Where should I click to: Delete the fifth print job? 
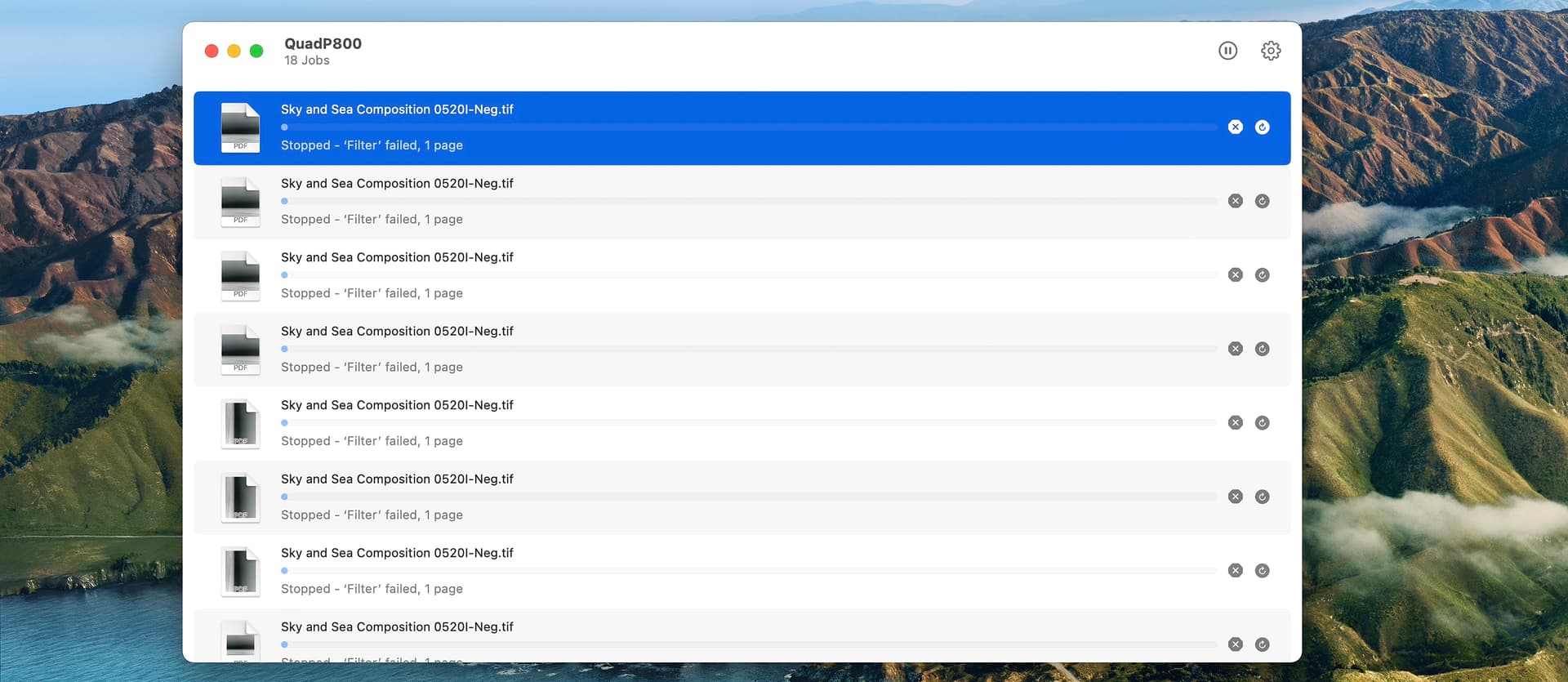click(x=1235, y=423)
